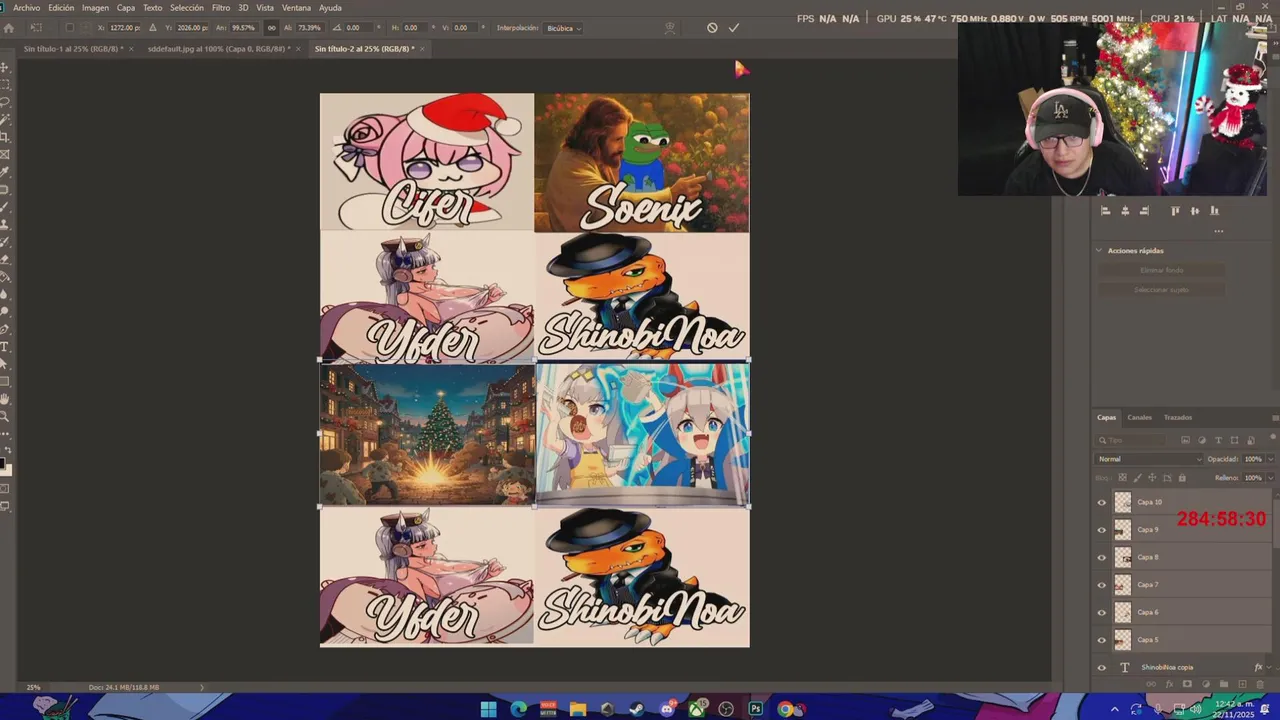The width and height of the screenshot is (1280, 720).
Task: Open the Capas panel menu
Action: click(1275, 417)
